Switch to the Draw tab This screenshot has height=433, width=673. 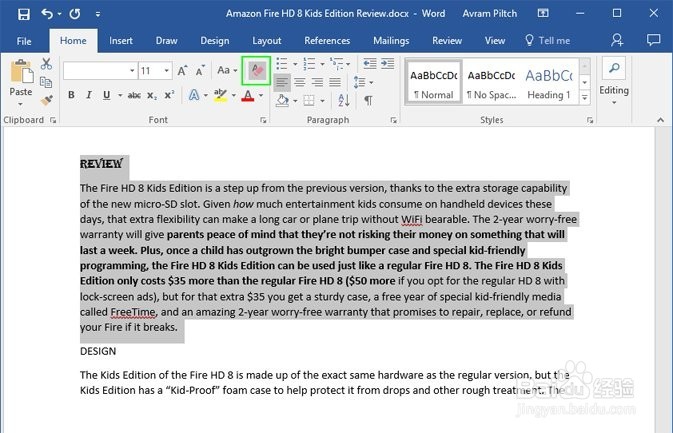(x=167, y=41)
